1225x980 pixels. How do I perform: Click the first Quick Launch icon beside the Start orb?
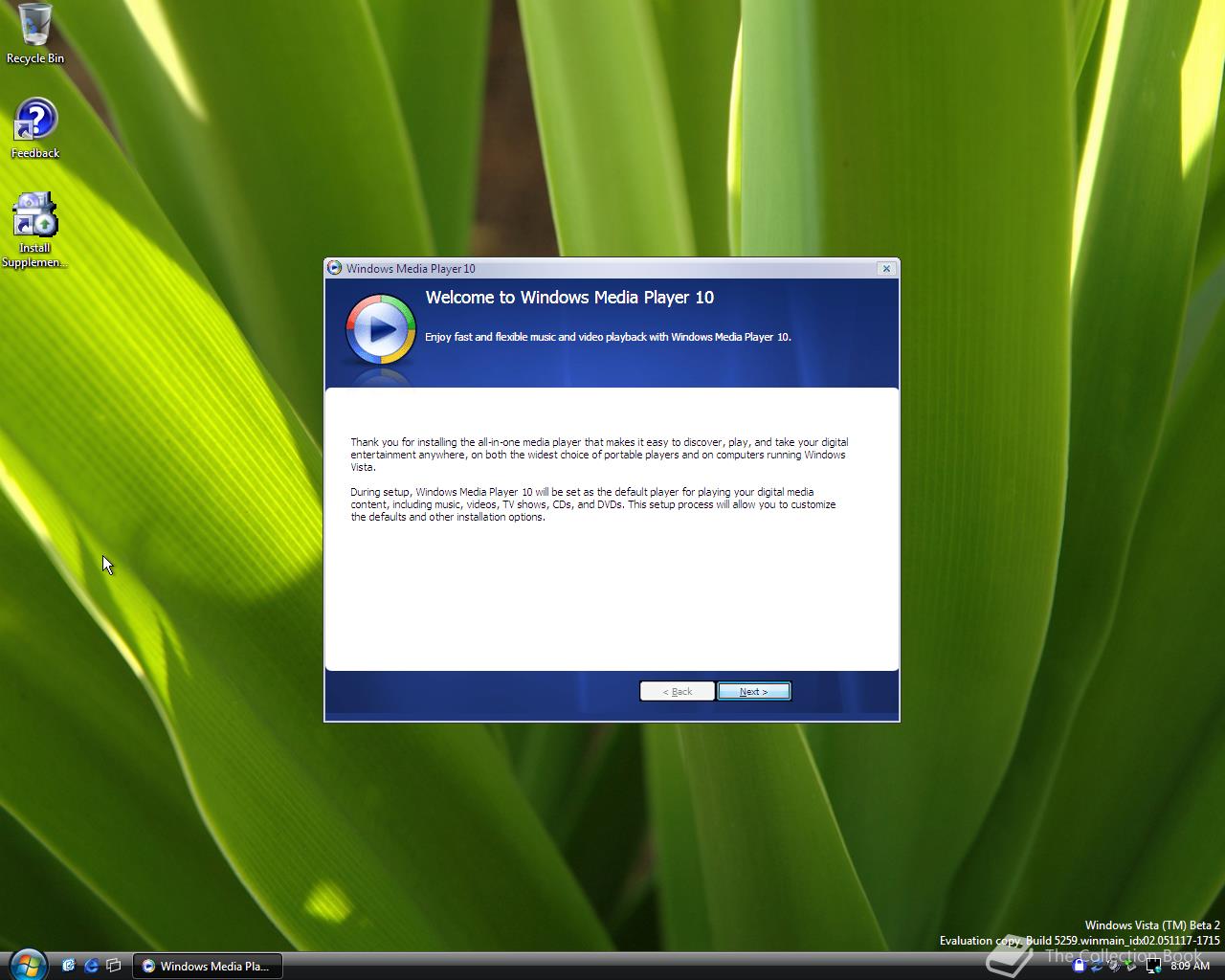[x=68, y=966]
